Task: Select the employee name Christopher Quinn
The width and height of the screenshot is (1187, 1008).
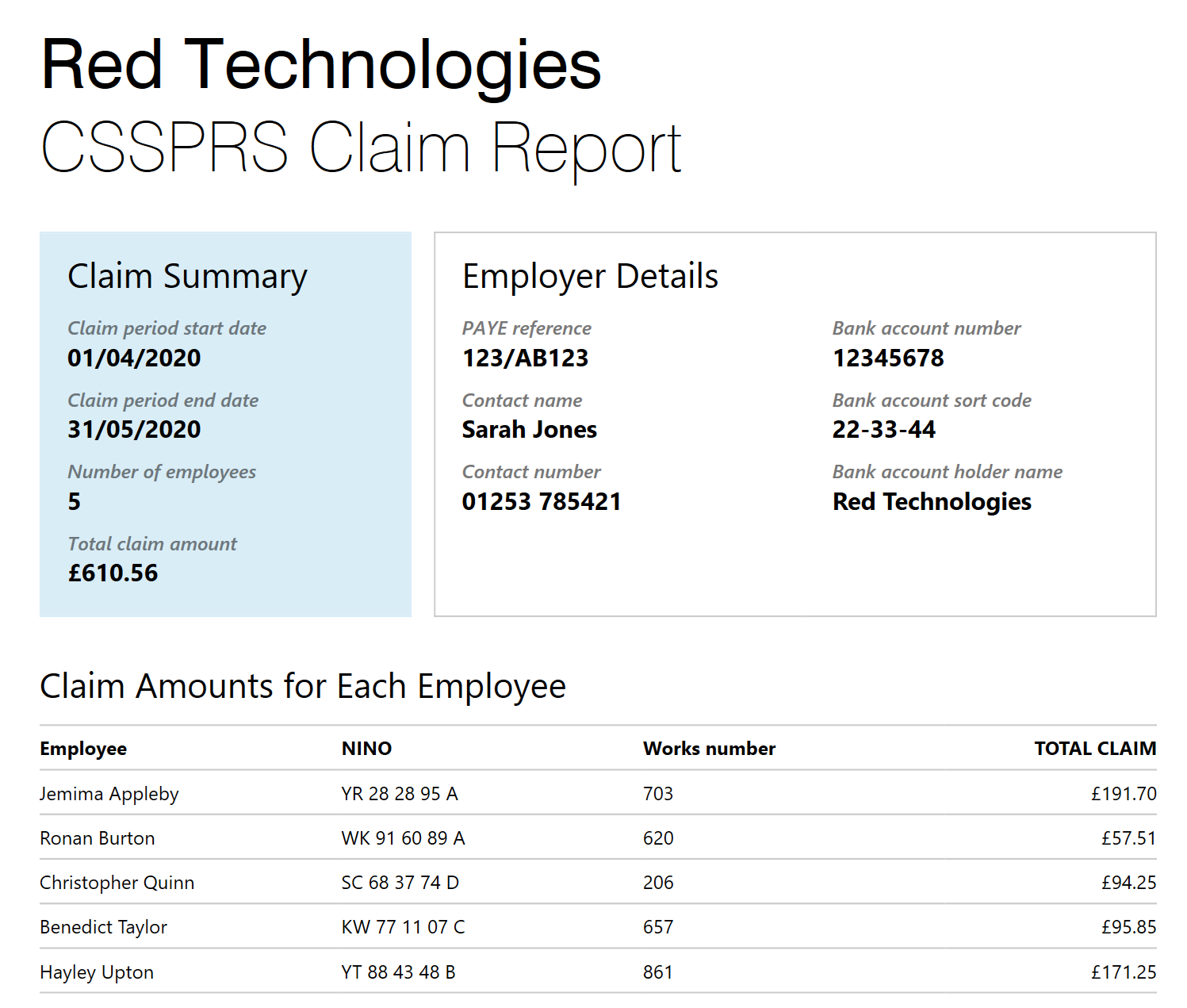Action: [117, 883]
